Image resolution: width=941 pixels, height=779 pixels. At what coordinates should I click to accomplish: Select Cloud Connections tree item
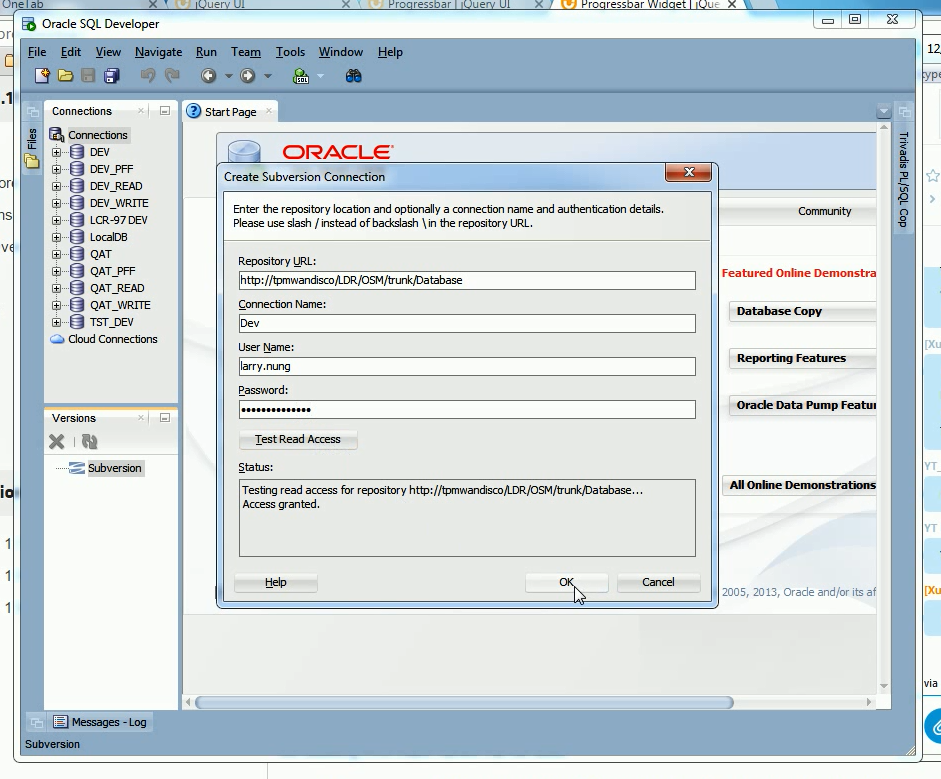pos(112,339)
